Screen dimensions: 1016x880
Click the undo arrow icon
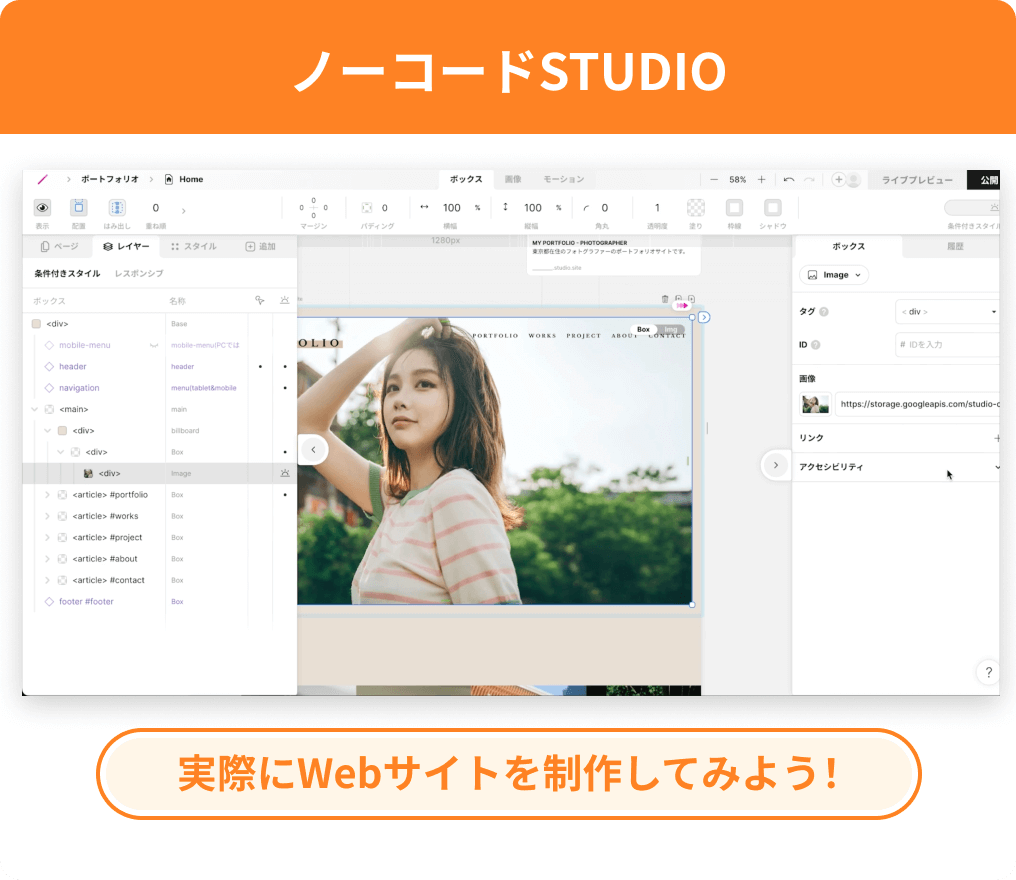pyautogui.click(x=789, y=179)
